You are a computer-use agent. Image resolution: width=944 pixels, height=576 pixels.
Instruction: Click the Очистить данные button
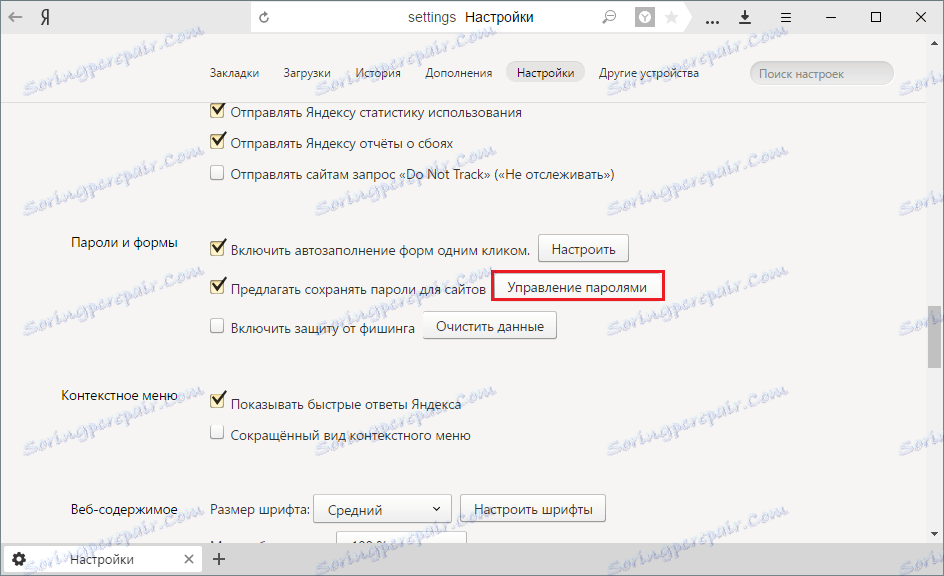tap(489, 326)
